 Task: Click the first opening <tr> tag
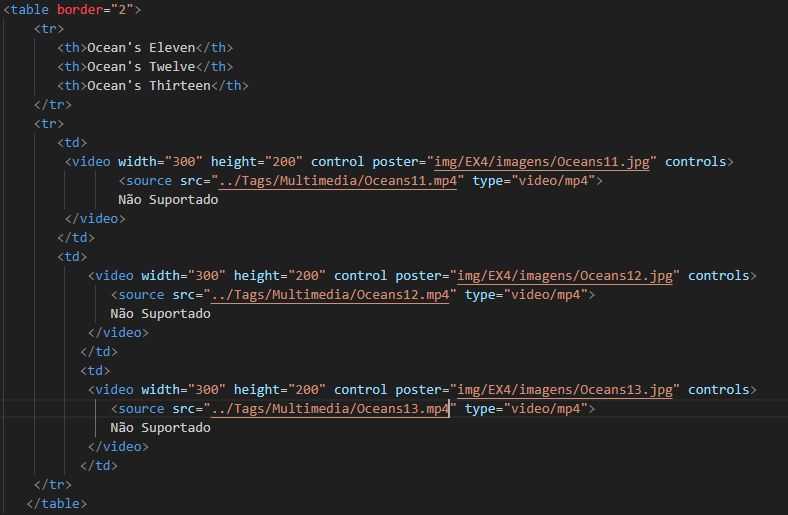coord(48,28)
